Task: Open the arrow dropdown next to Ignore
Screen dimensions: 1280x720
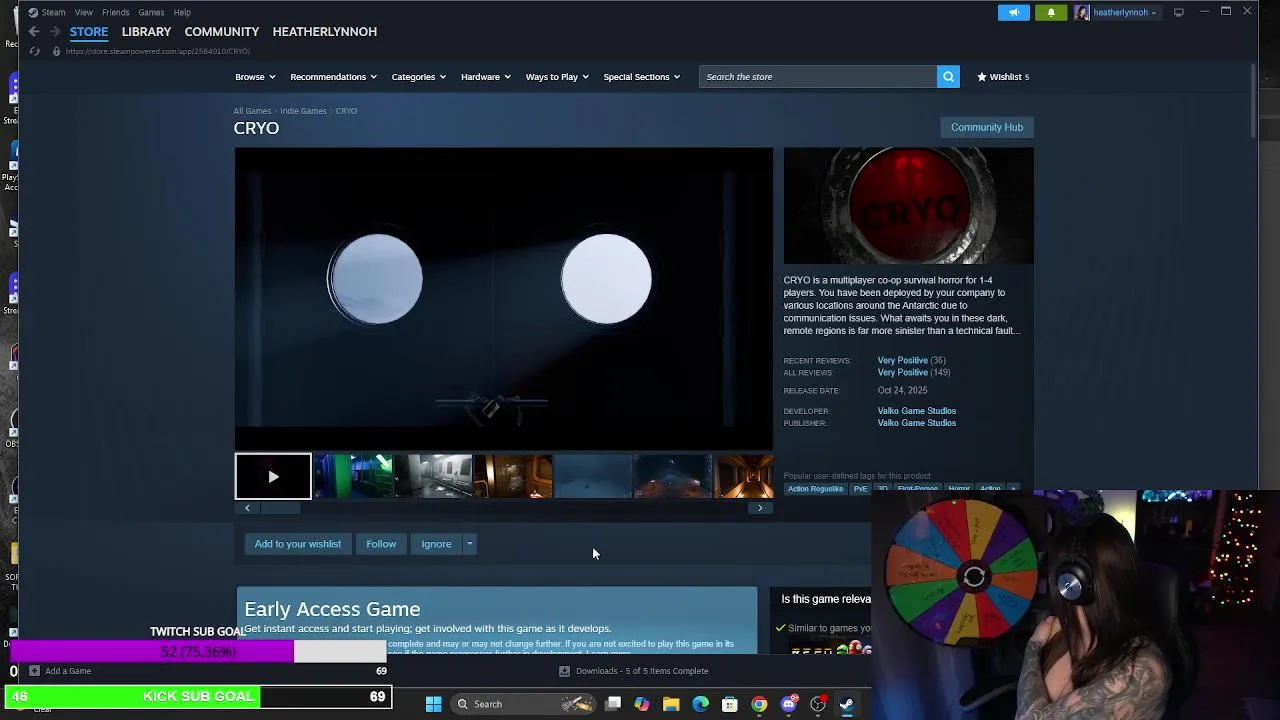Action: tap(469, 544)
